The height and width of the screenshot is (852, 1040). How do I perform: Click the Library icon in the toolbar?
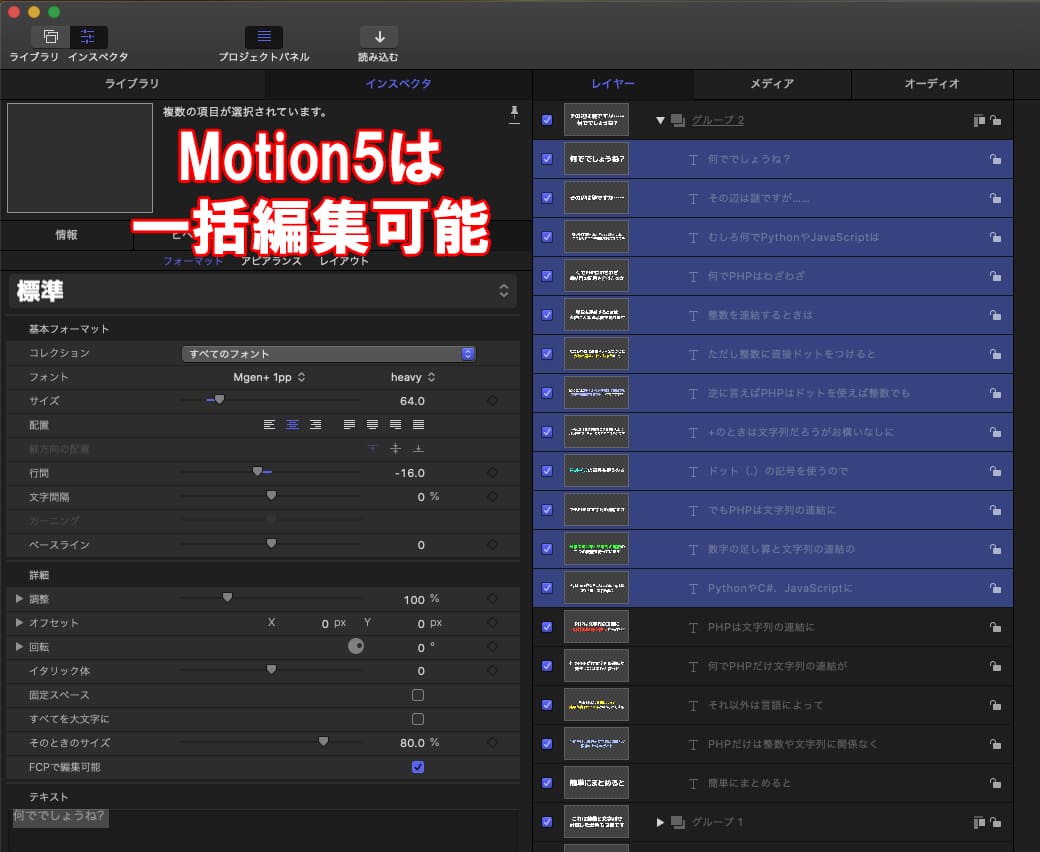pyautogui.click(x=51, y=37)
